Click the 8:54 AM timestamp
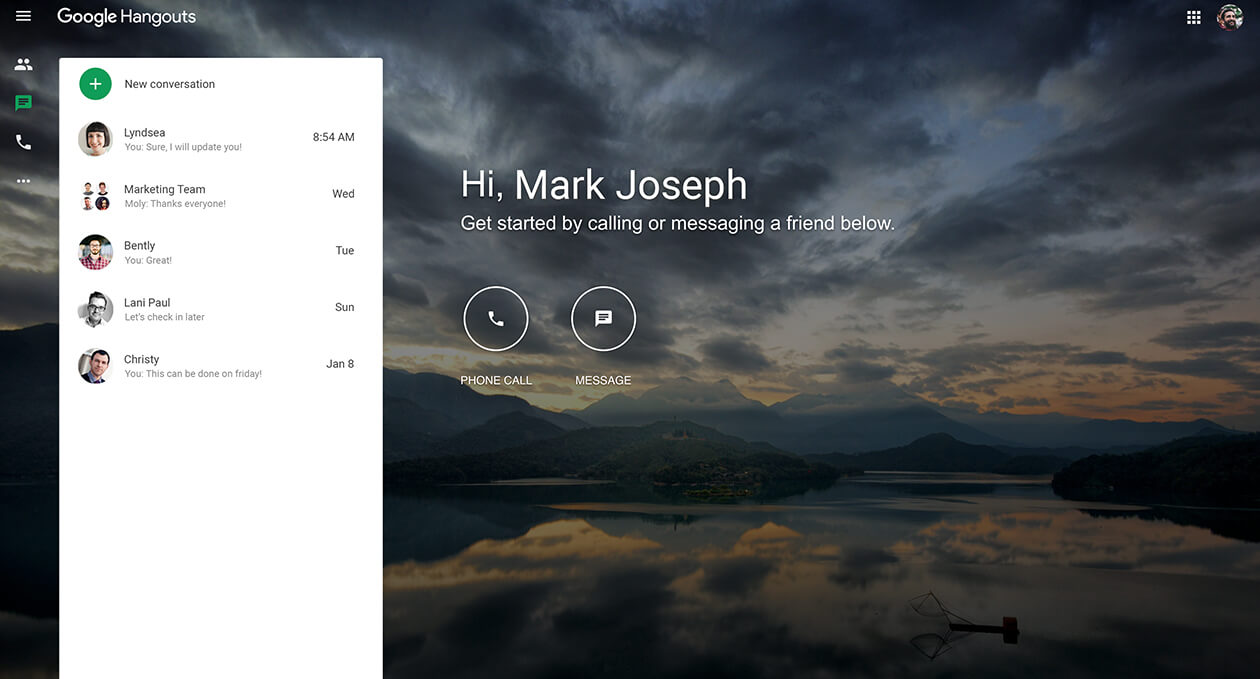This screenshot has height=679, width=1260. tap(333, 137)
